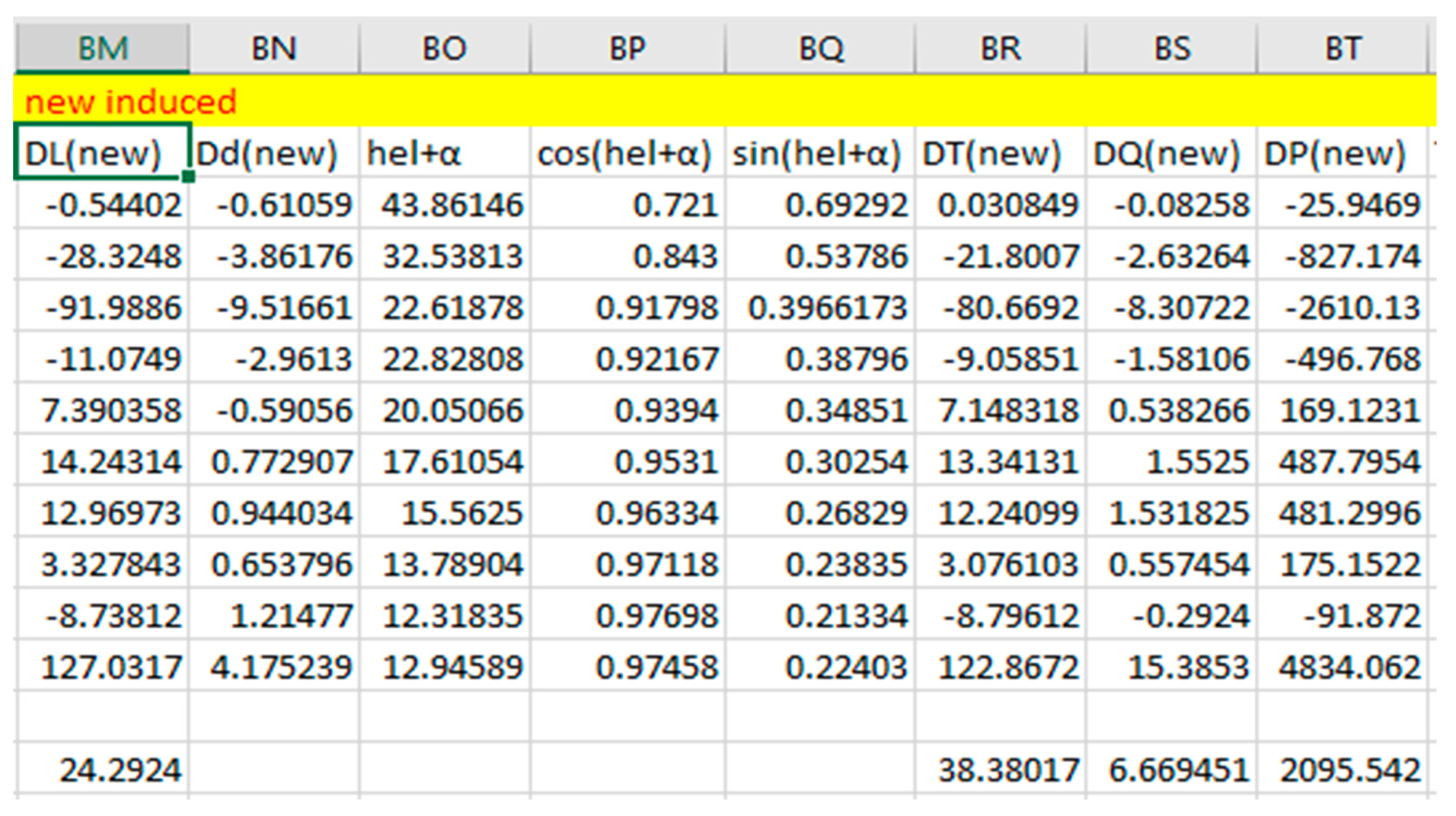The height and width of the screenshot is (816, 1456).
Task: Select the hel+α header cell
Action: pos(415,153)
